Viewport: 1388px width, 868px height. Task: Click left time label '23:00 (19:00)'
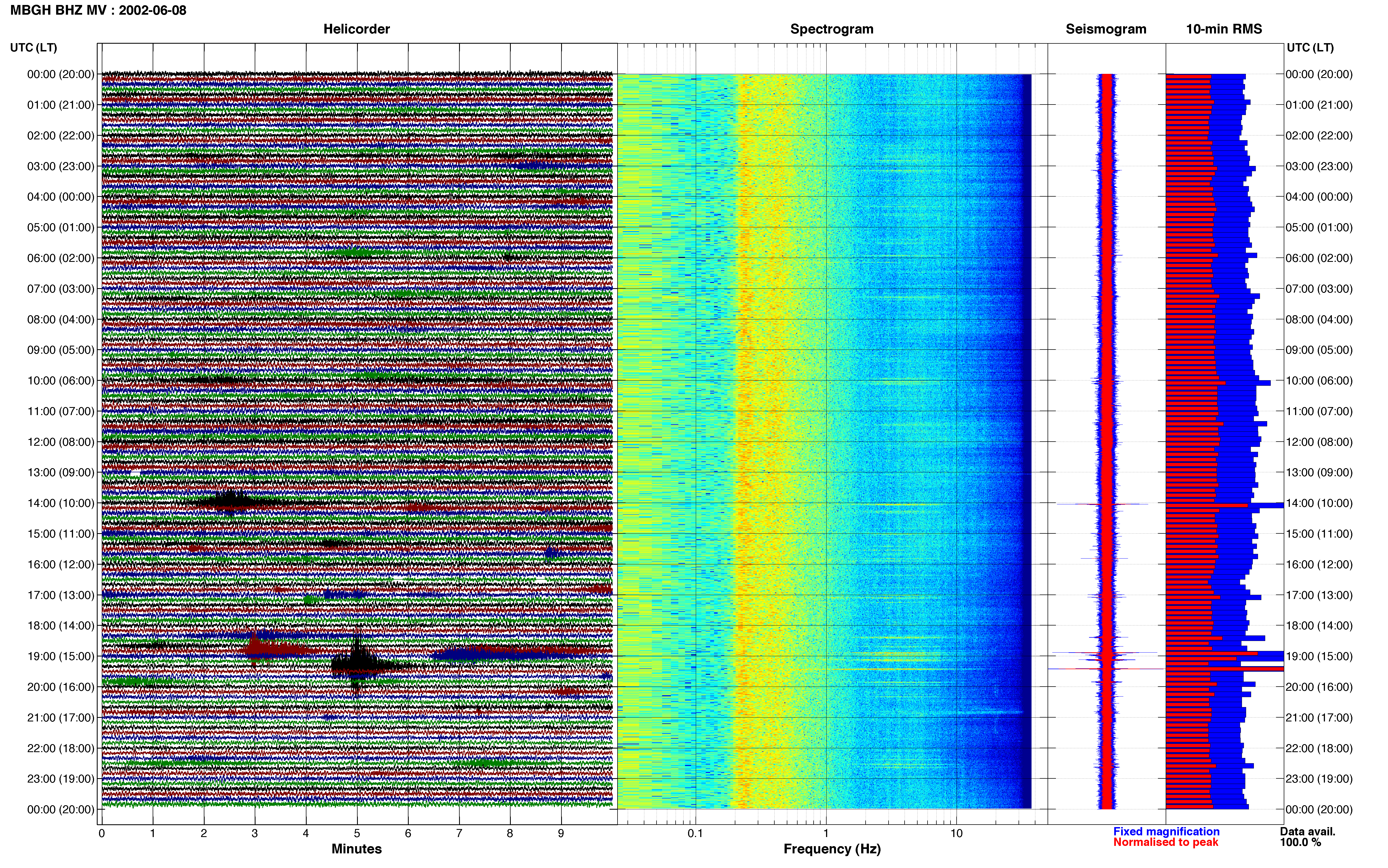[61, 778]
